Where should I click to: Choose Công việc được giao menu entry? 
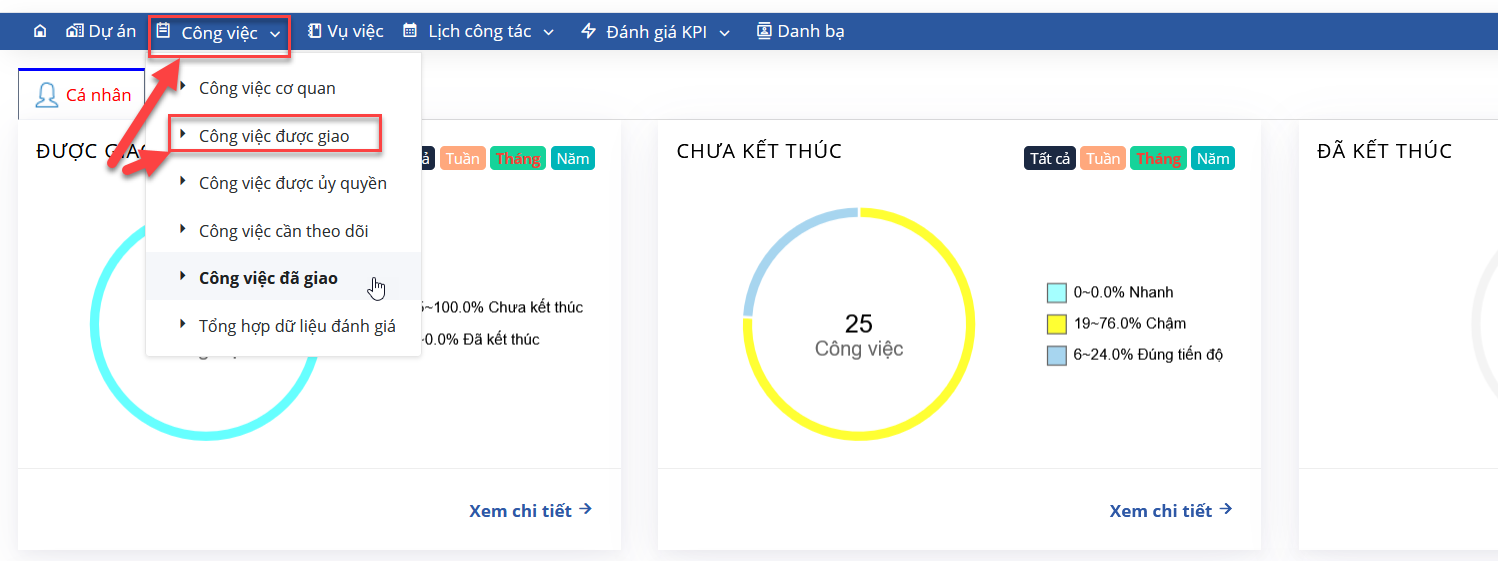[274, 135]
